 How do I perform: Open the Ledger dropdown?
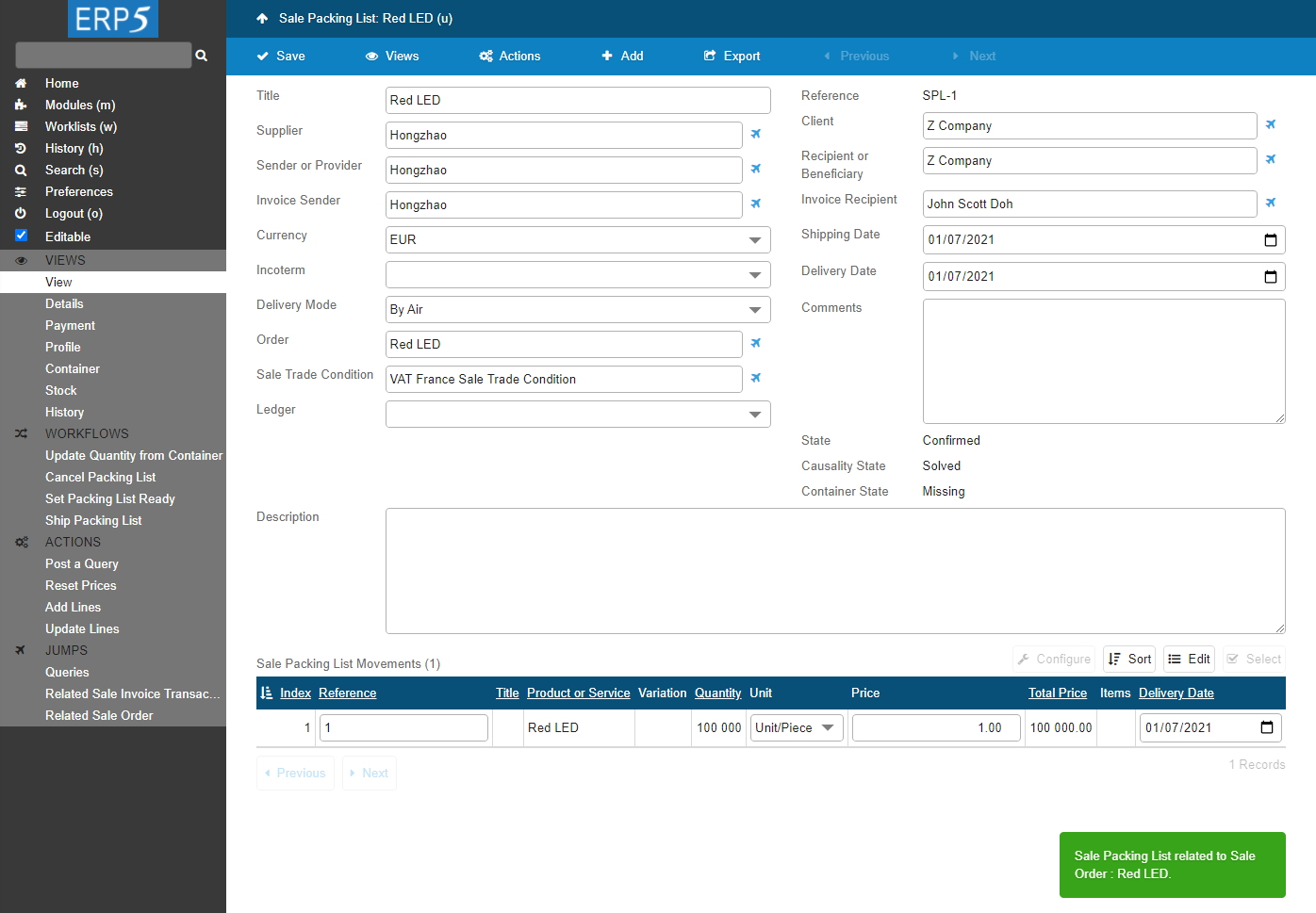[x=578, y=414]
